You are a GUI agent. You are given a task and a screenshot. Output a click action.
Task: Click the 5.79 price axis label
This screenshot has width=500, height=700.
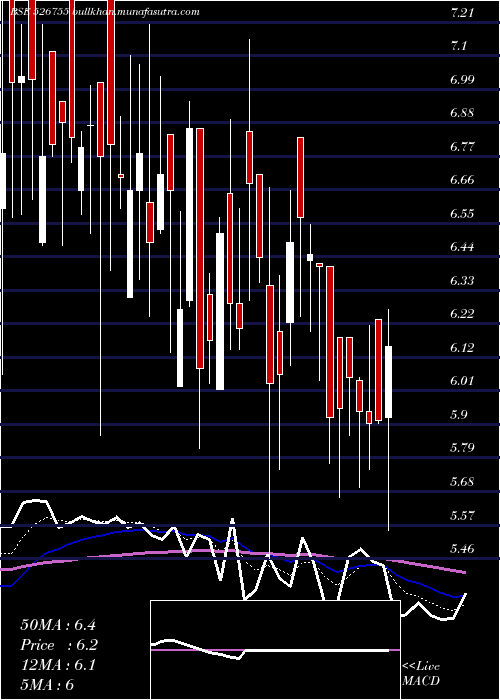462,447
